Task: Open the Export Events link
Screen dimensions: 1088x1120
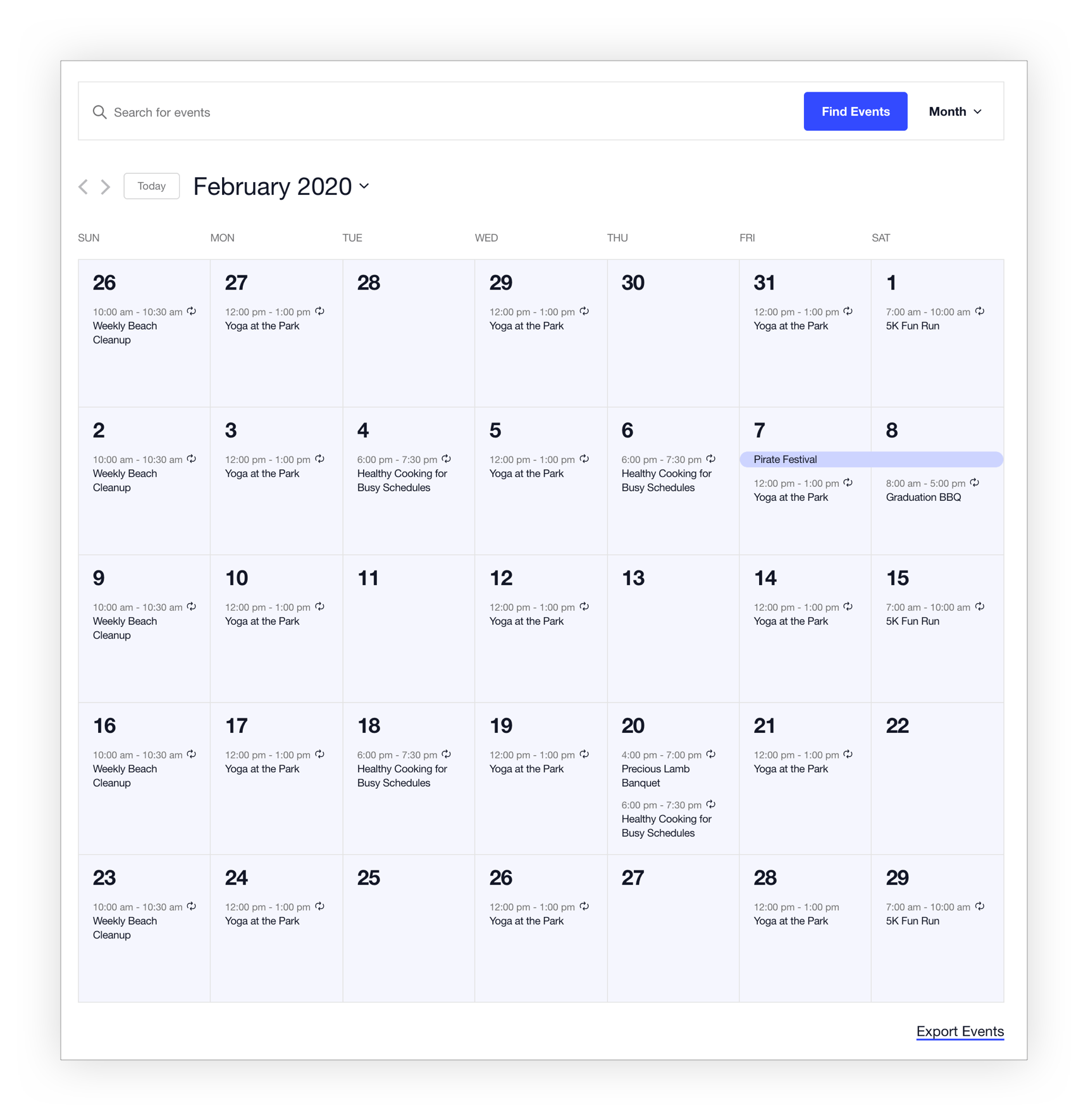Action: tap(960, 1031)
